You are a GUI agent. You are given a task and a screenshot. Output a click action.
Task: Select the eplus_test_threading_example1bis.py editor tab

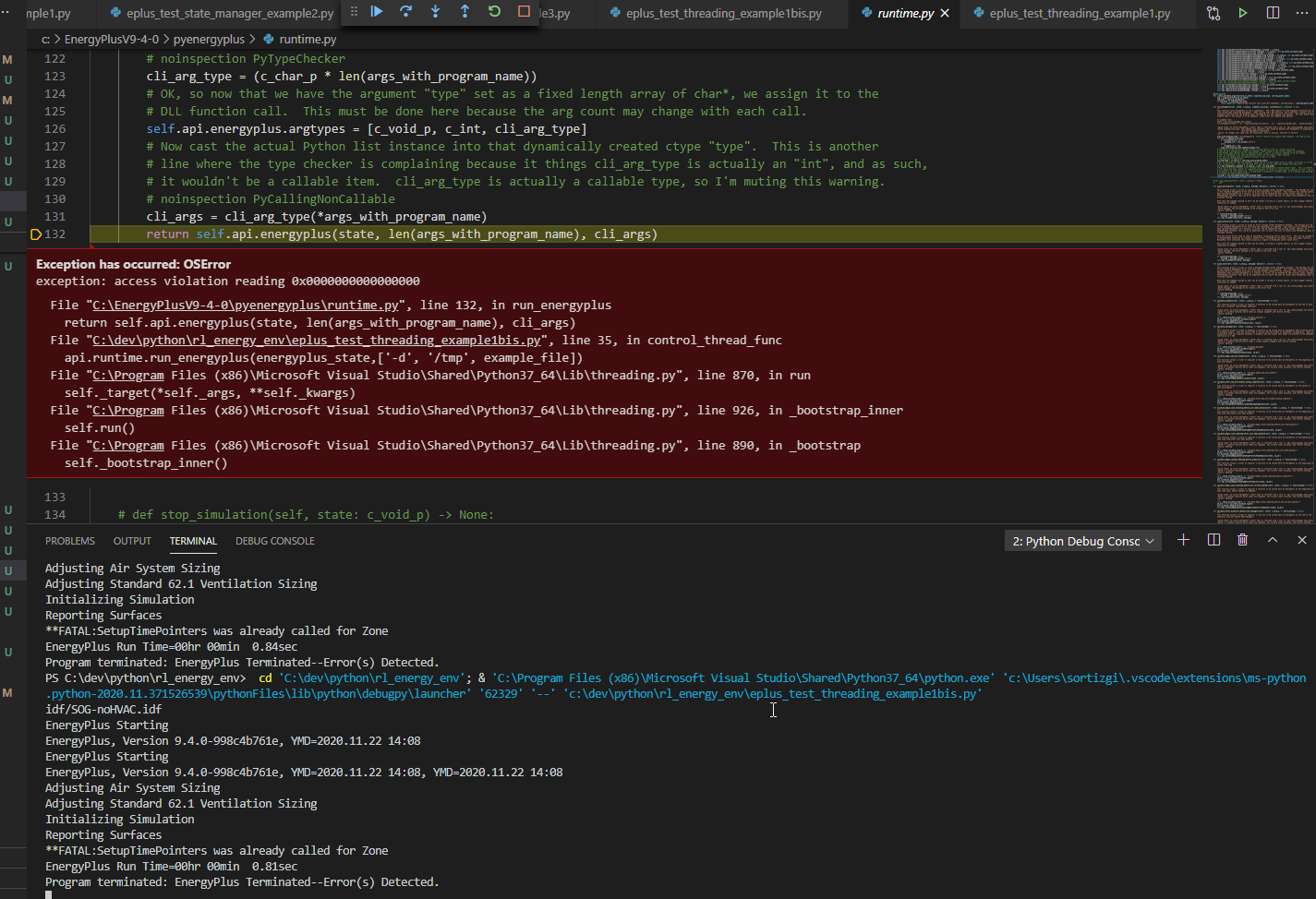pos(716,13)
